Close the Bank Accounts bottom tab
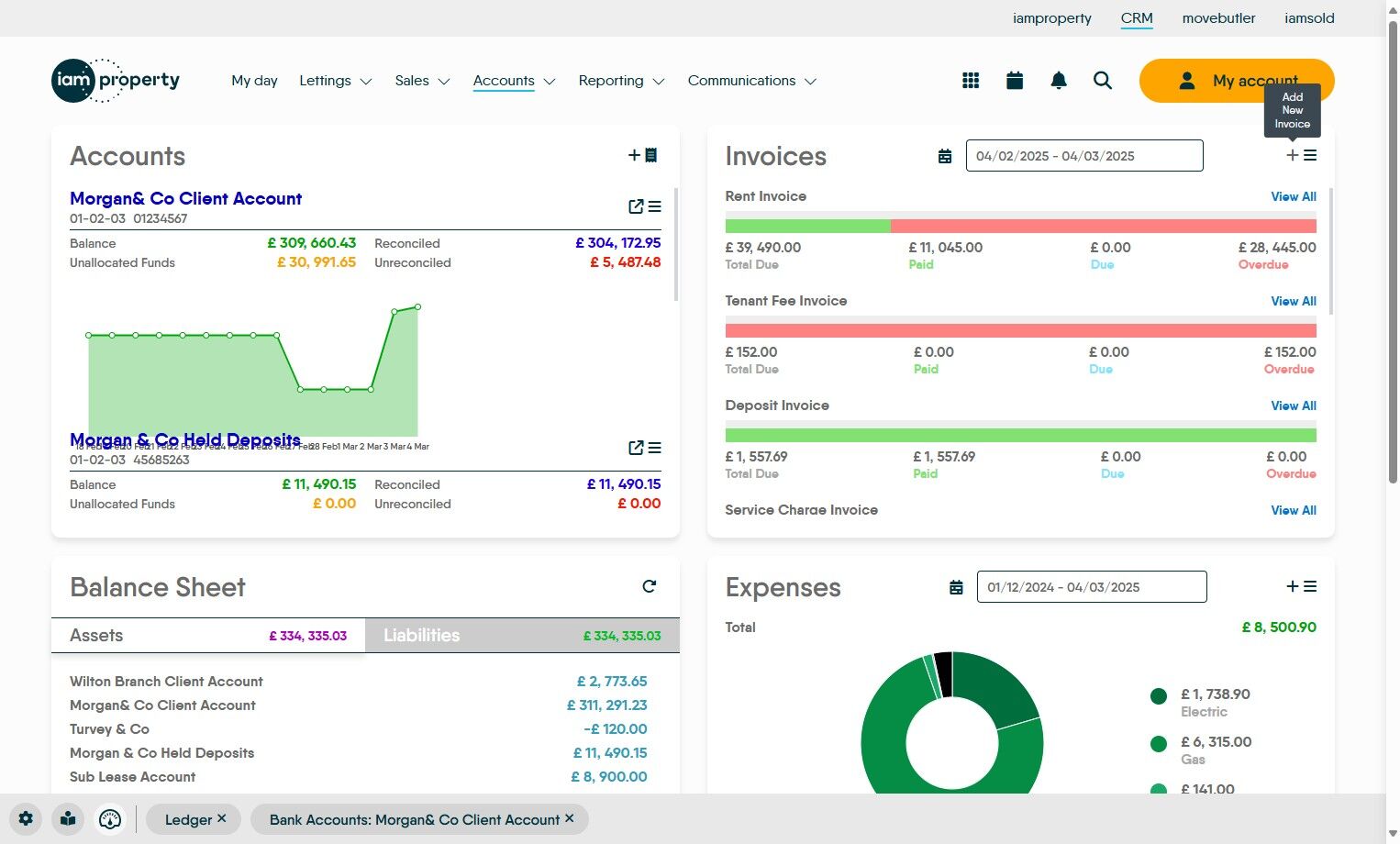1400x844 pixels. click(x=570, y=818)
